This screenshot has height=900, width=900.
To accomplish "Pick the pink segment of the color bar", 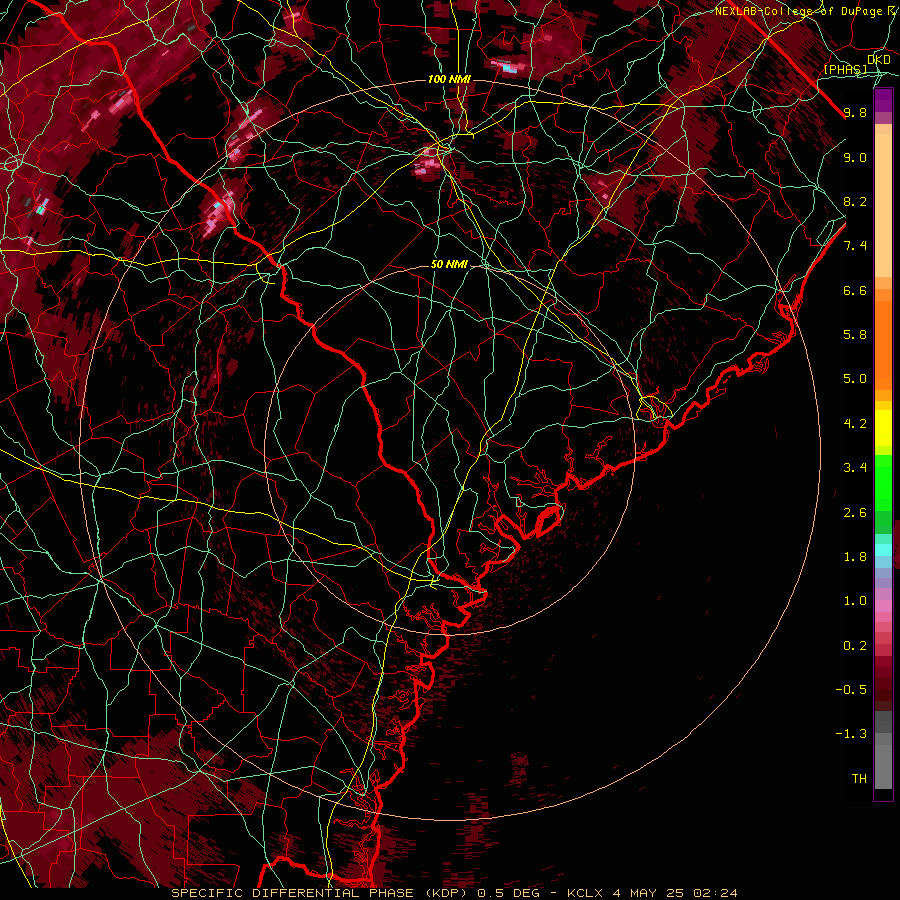I will (x=883, y=606).
